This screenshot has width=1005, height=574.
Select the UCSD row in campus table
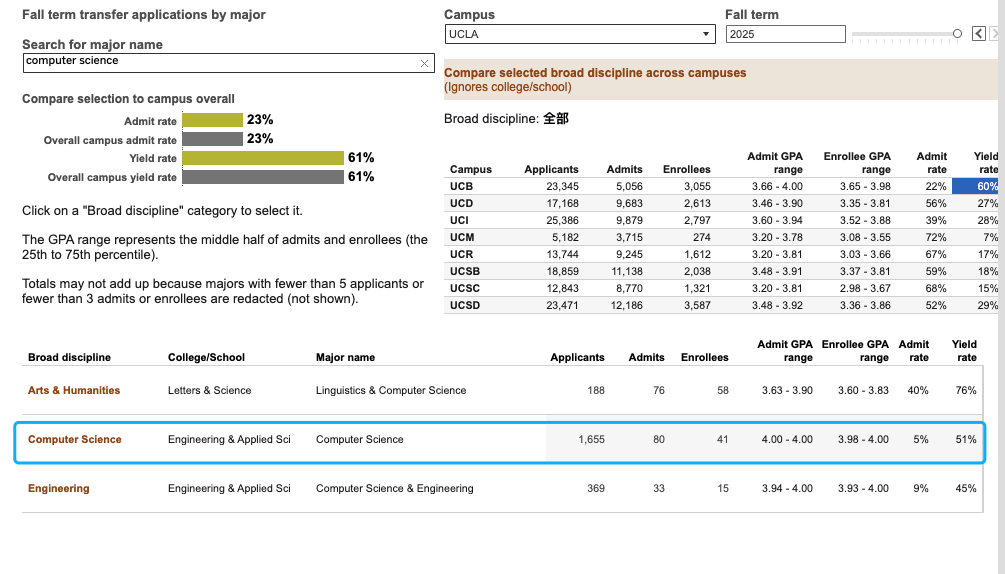click(720, 306)
